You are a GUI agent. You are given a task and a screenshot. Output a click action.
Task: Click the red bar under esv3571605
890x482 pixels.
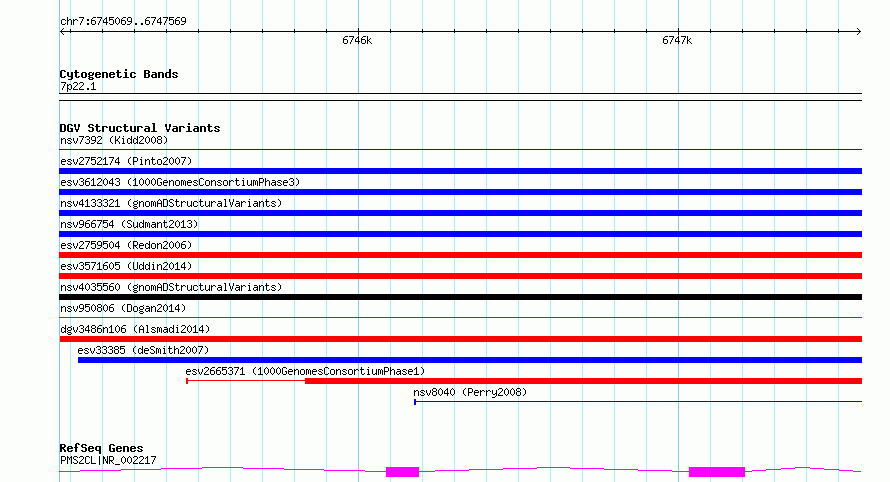pyautogui.click(x=460, y=276)
